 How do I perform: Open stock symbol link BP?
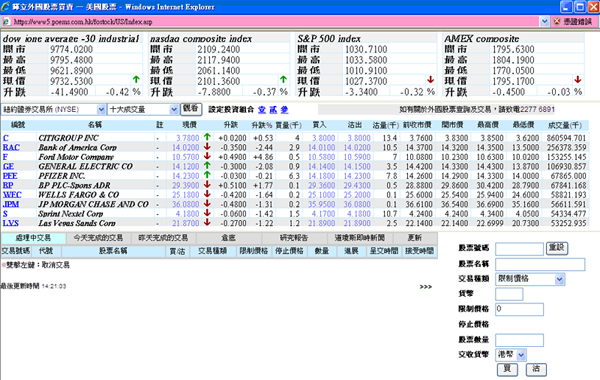pos(8,185)
